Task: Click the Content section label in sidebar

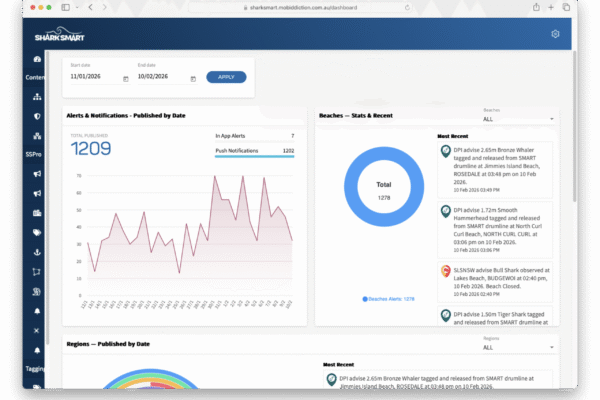Action: coord(35,77)
